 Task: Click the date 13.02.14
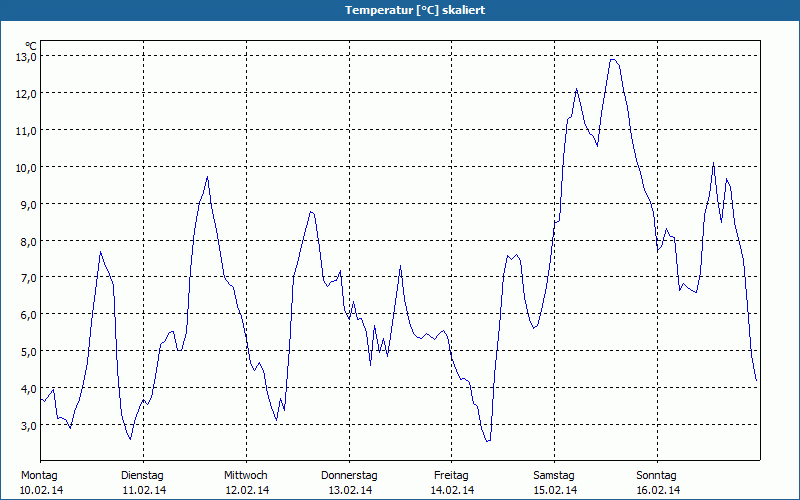[350, 490]
